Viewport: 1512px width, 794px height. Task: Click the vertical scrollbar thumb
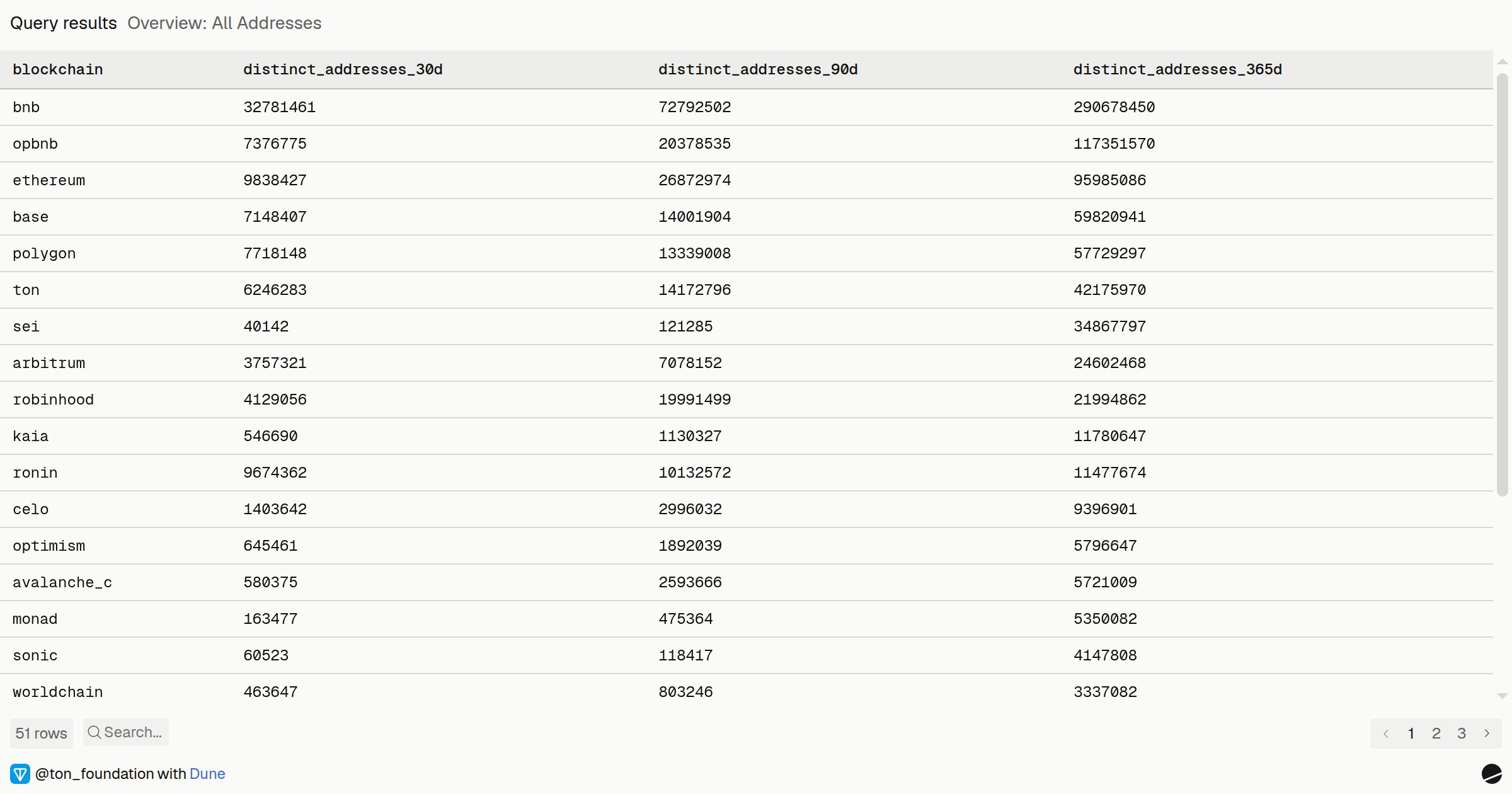1503,285
